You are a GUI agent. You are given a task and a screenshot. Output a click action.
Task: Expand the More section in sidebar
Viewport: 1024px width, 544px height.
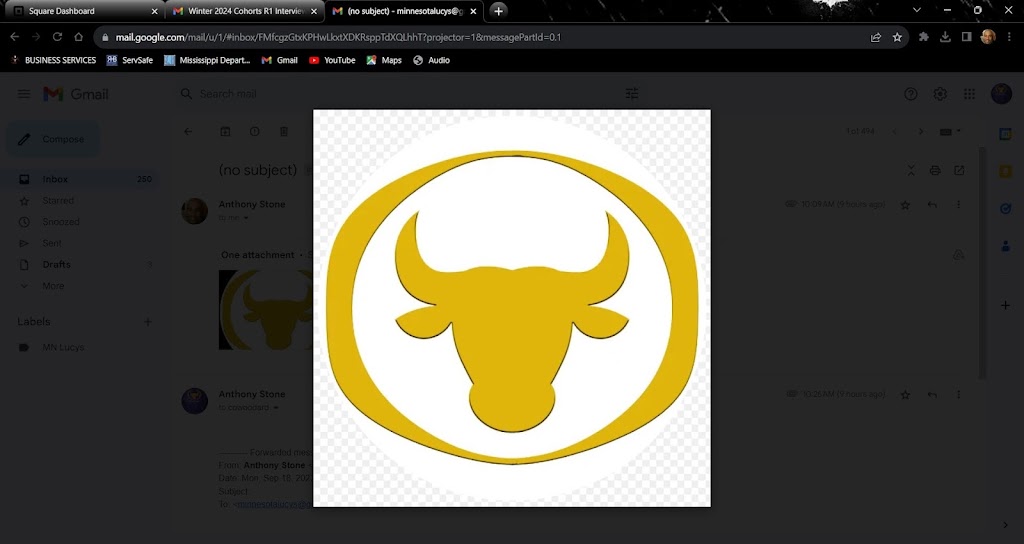click(52, 286)
